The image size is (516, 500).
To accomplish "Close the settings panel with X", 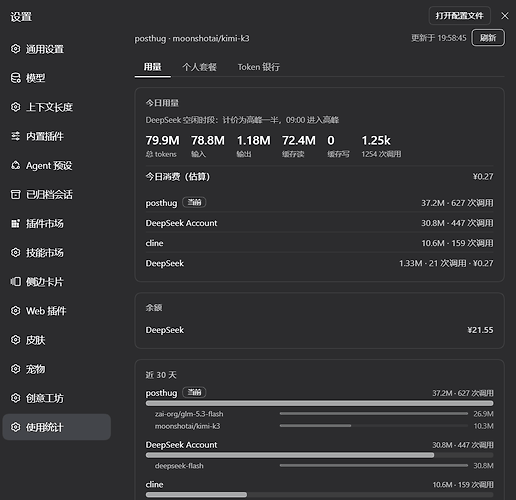I will pos(505,16).
